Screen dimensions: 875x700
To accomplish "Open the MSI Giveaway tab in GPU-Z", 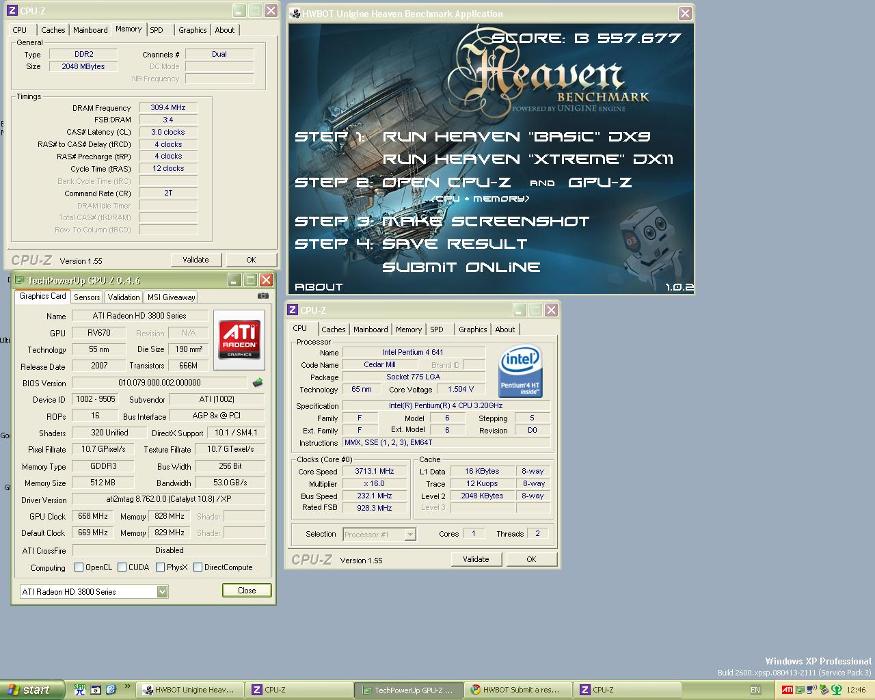I will pos(171,297).
